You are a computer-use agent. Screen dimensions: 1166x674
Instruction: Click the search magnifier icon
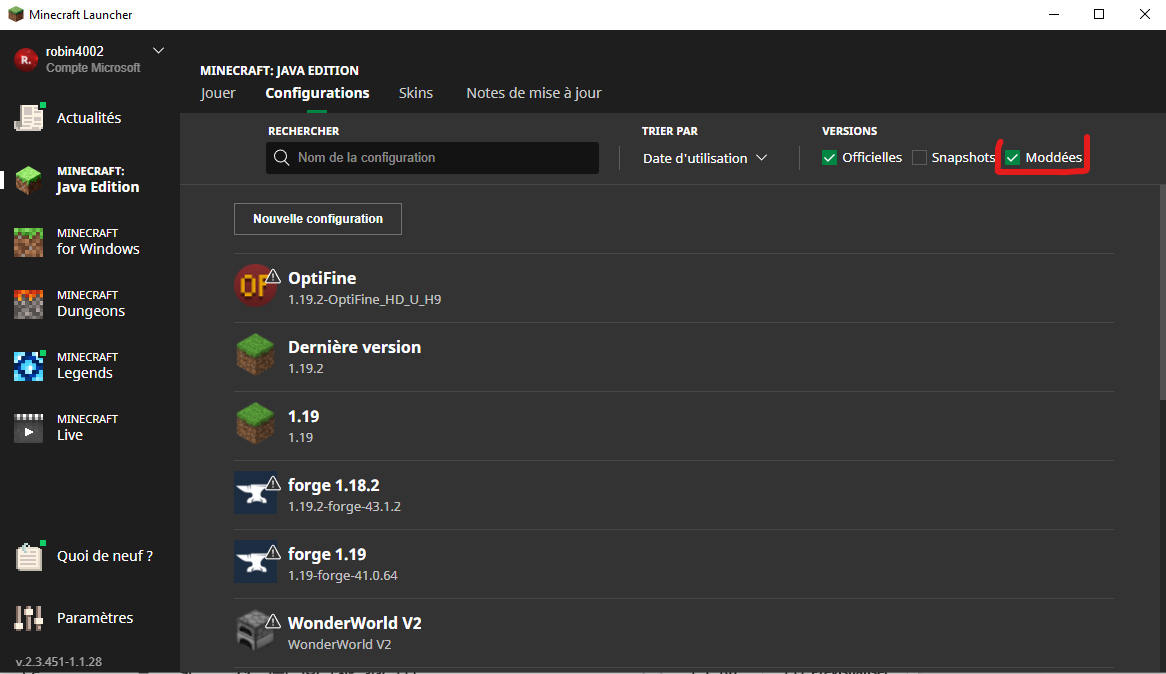point(281,158)
